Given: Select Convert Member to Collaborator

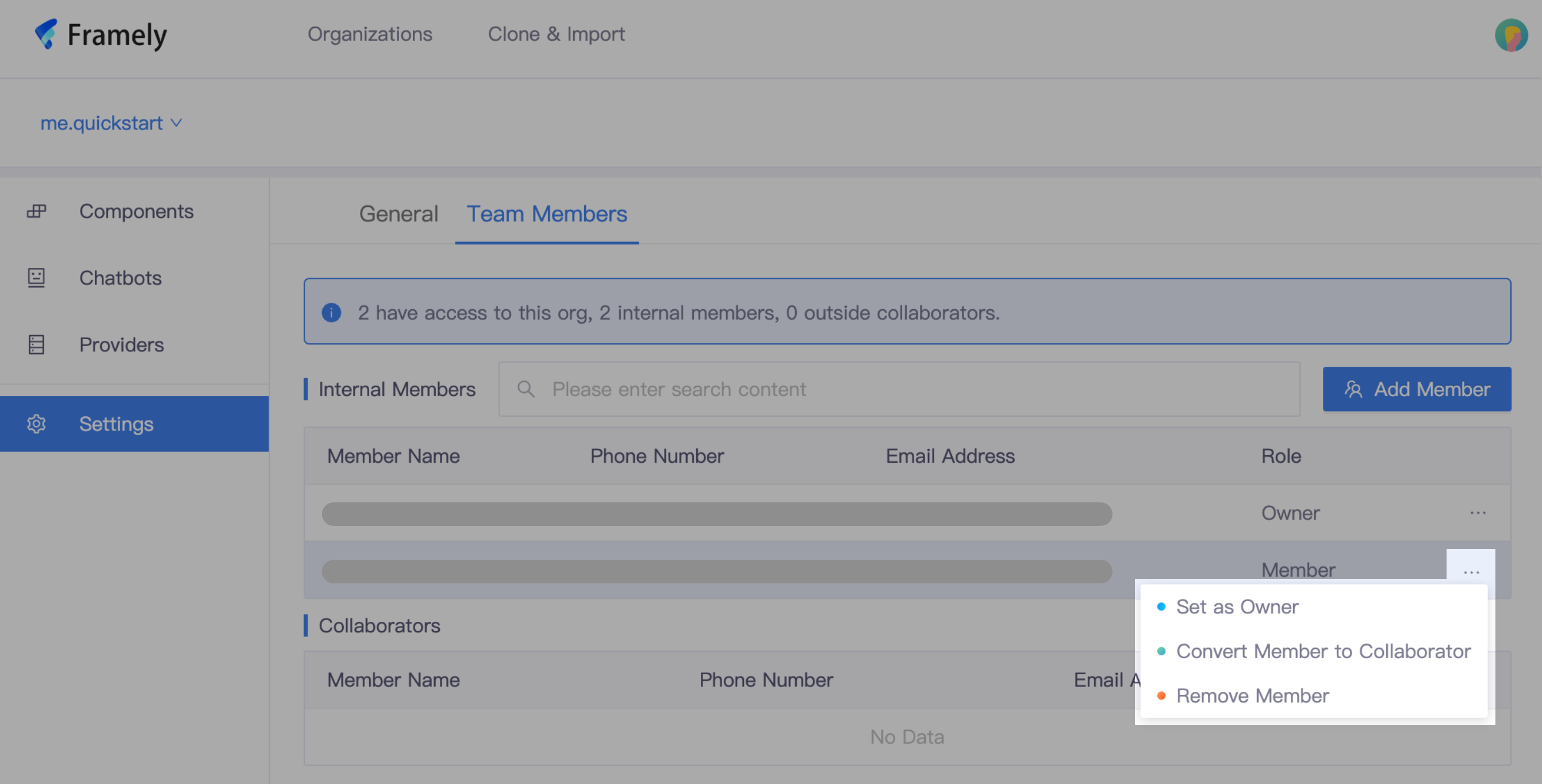Looking at the screenshot, I should (x=1324, y=651).
